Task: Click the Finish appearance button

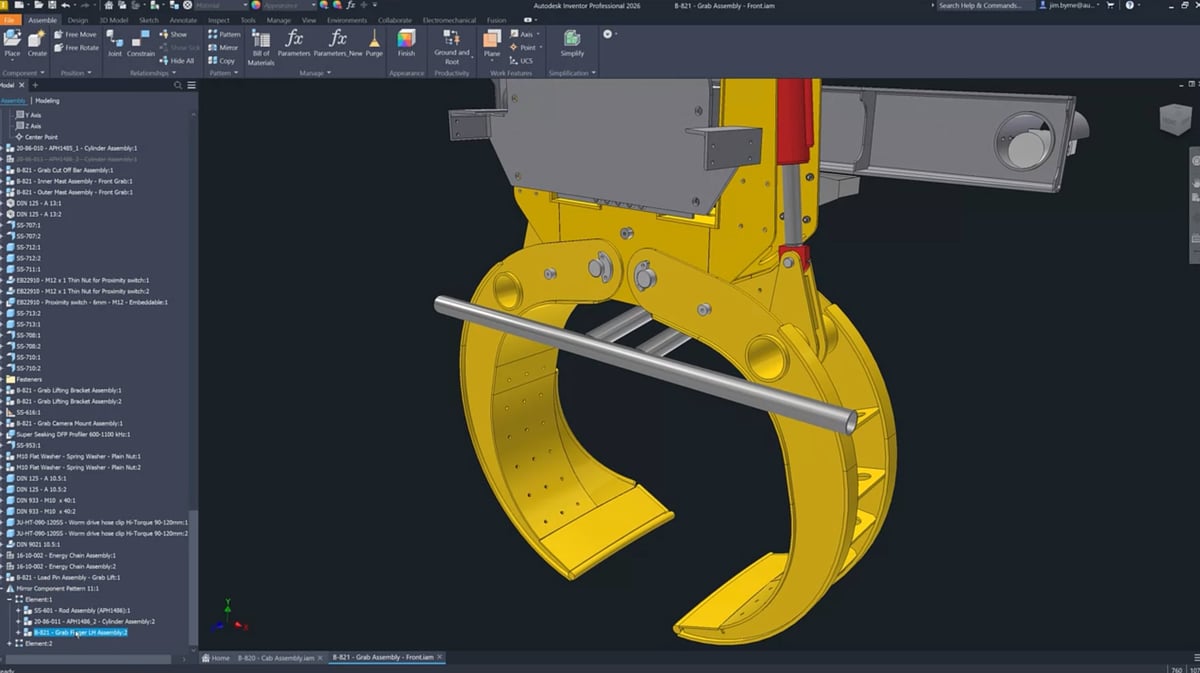Action: coord(406,44)
